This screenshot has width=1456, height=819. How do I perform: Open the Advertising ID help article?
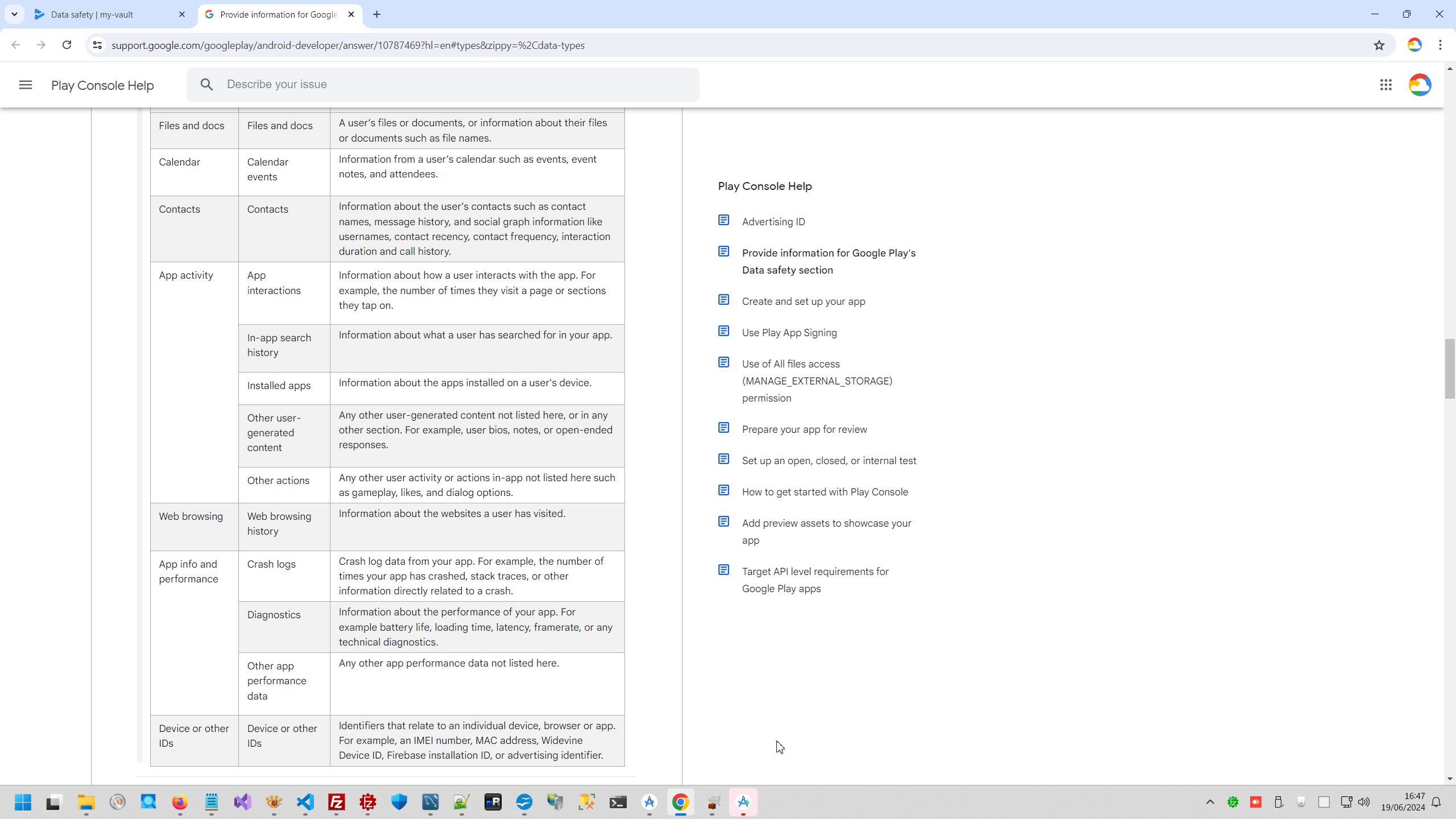(x=773, y=222)
